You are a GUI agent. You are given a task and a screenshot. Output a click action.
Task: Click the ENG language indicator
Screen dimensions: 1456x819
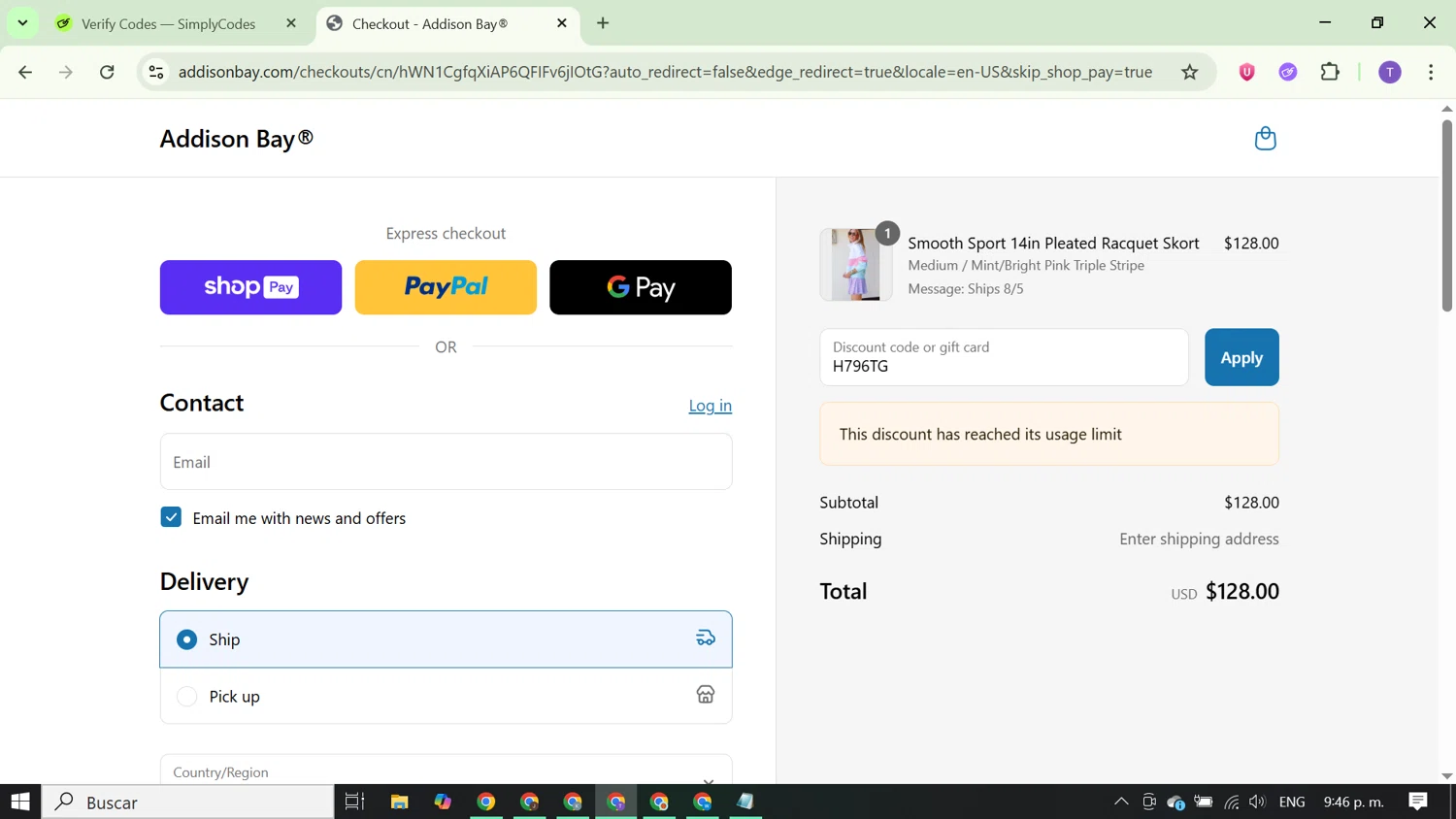[x=1292, y=802]
